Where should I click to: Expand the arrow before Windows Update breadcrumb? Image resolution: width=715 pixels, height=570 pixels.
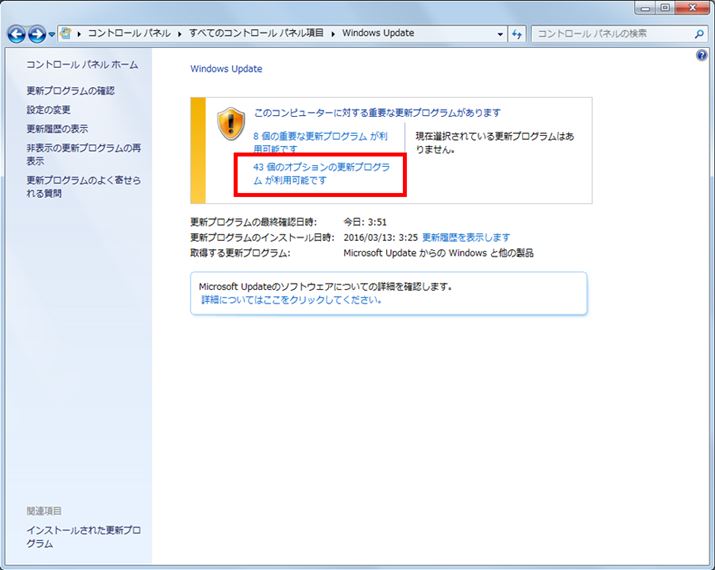(x=333, y=33)
